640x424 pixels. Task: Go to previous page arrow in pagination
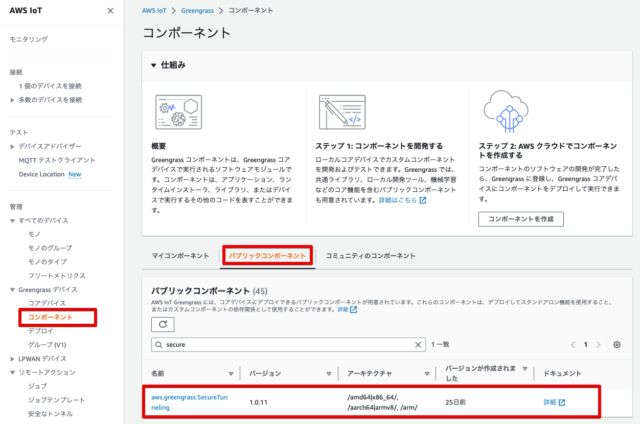pyautogui.click(x=573, y=345)
